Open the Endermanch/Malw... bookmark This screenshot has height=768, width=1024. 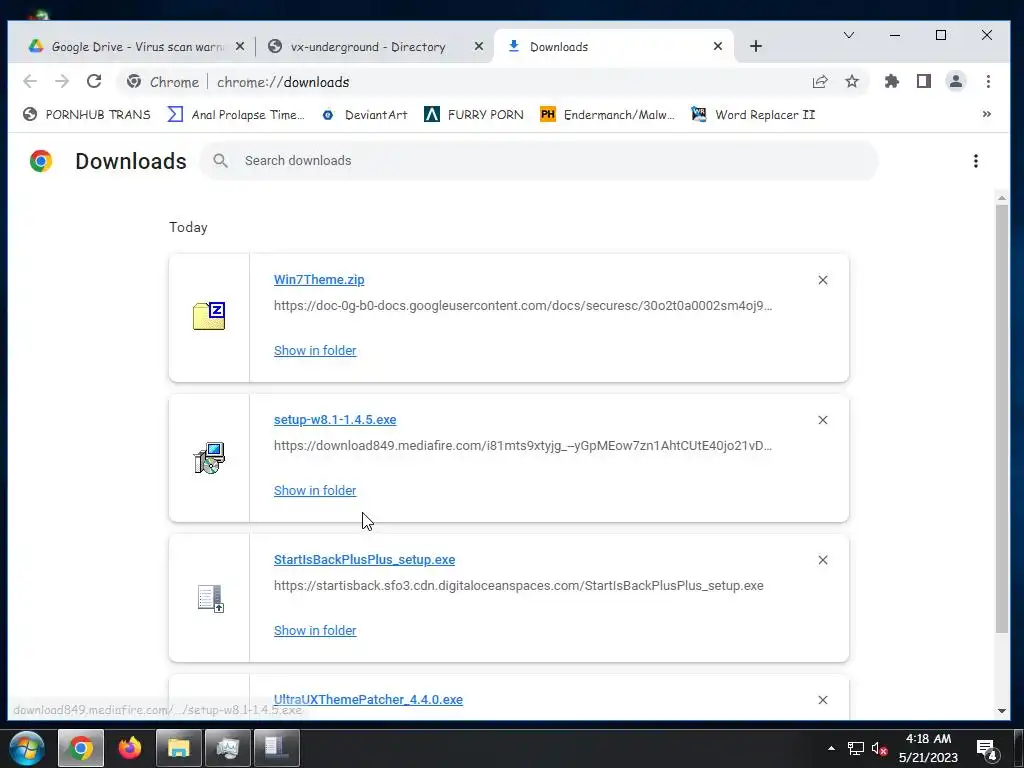coord(607,115)
